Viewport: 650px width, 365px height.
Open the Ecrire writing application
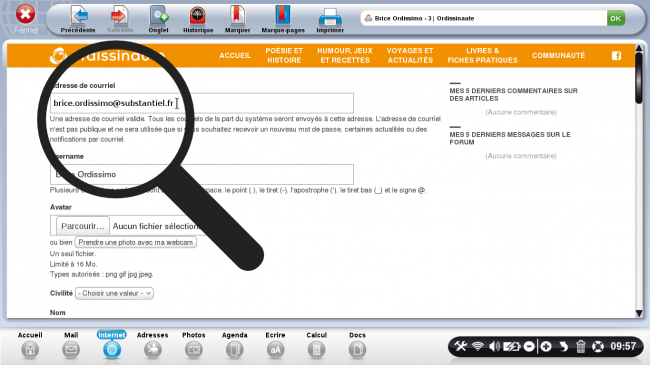click(275, 345)
